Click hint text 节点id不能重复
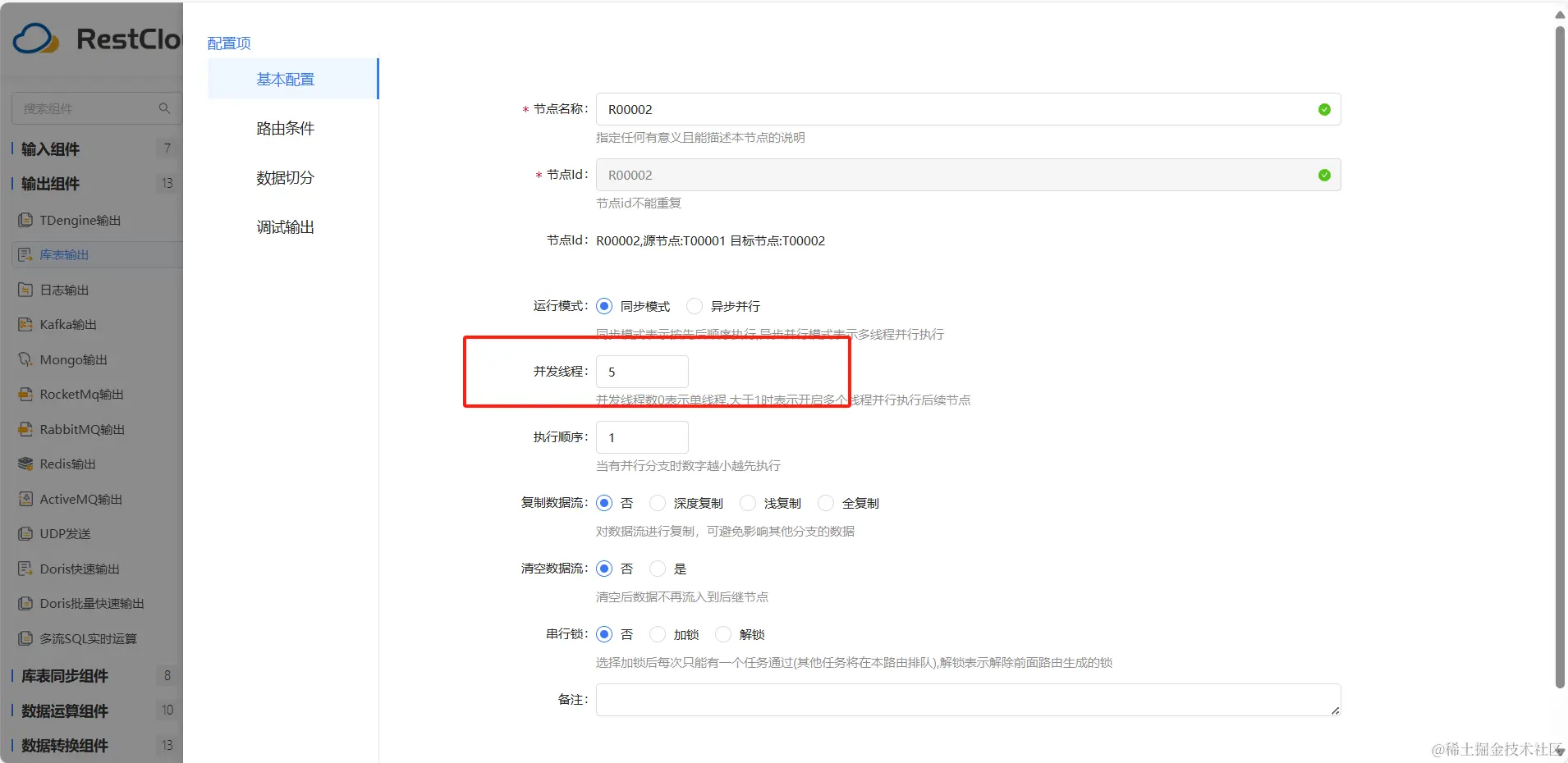The height and width of the screenshot is (763, 1568). 639,203
